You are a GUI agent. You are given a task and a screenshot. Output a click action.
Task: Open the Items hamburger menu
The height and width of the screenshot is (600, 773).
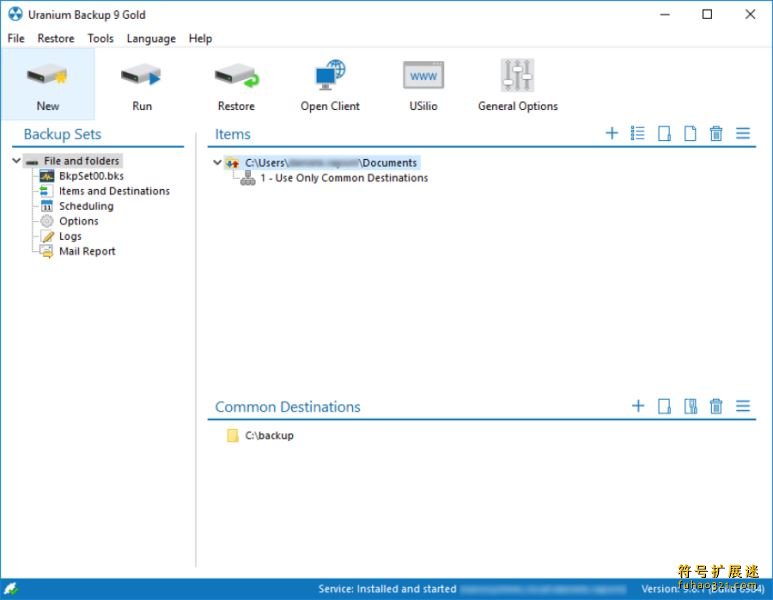[743, 133]
